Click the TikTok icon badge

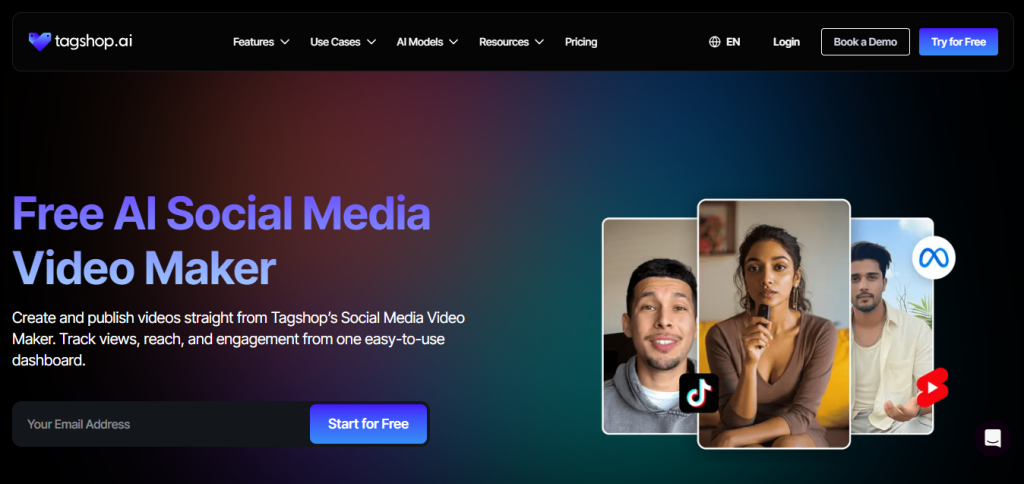pyautogui.click(x=699, y=392)
